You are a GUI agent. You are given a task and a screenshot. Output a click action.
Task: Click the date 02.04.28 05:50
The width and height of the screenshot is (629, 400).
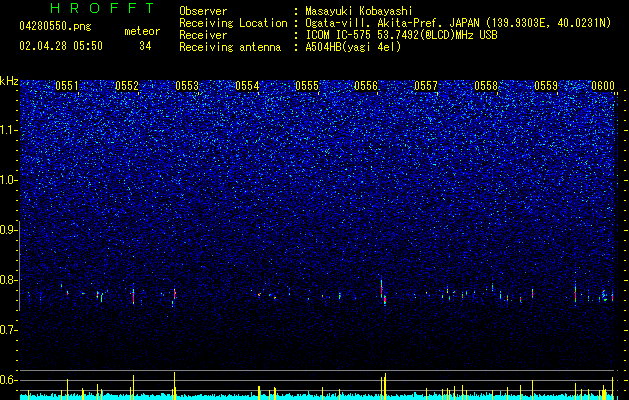[61, 46]
